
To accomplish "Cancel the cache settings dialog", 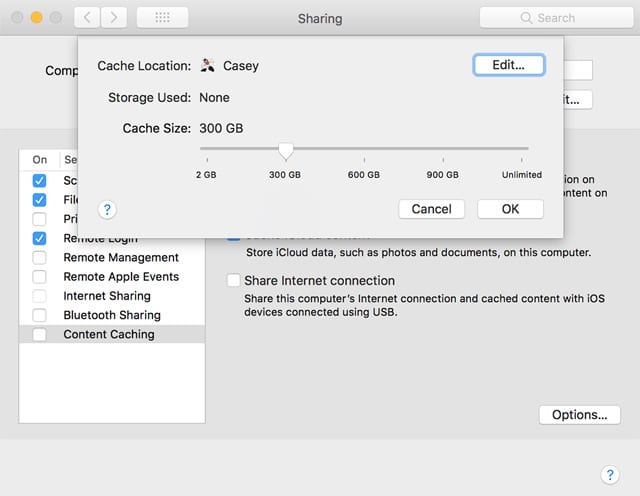I will (431, 209).
